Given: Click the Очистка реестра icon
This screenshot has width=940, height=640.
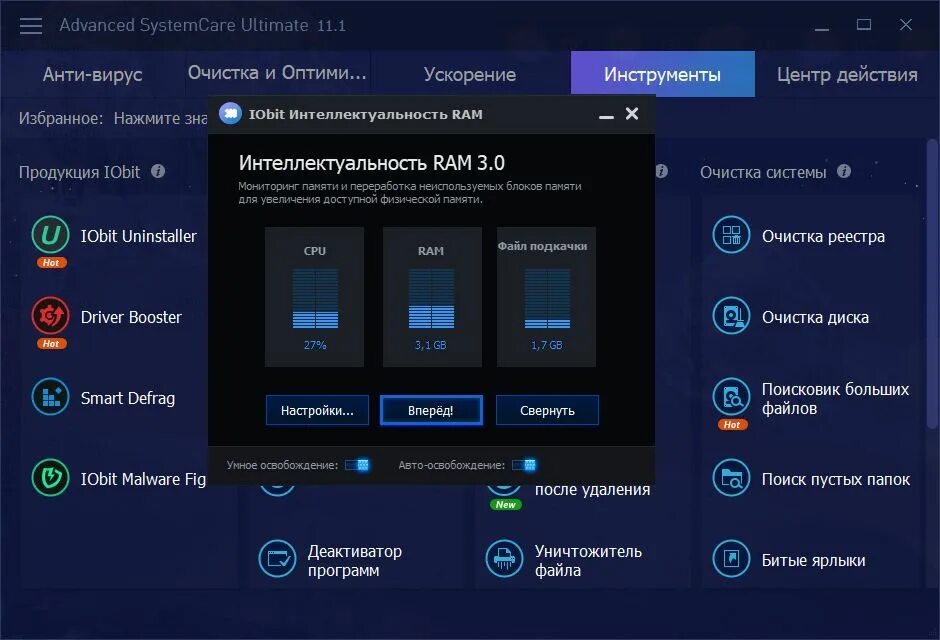Looking at the screenshot, I should (731, 234).
